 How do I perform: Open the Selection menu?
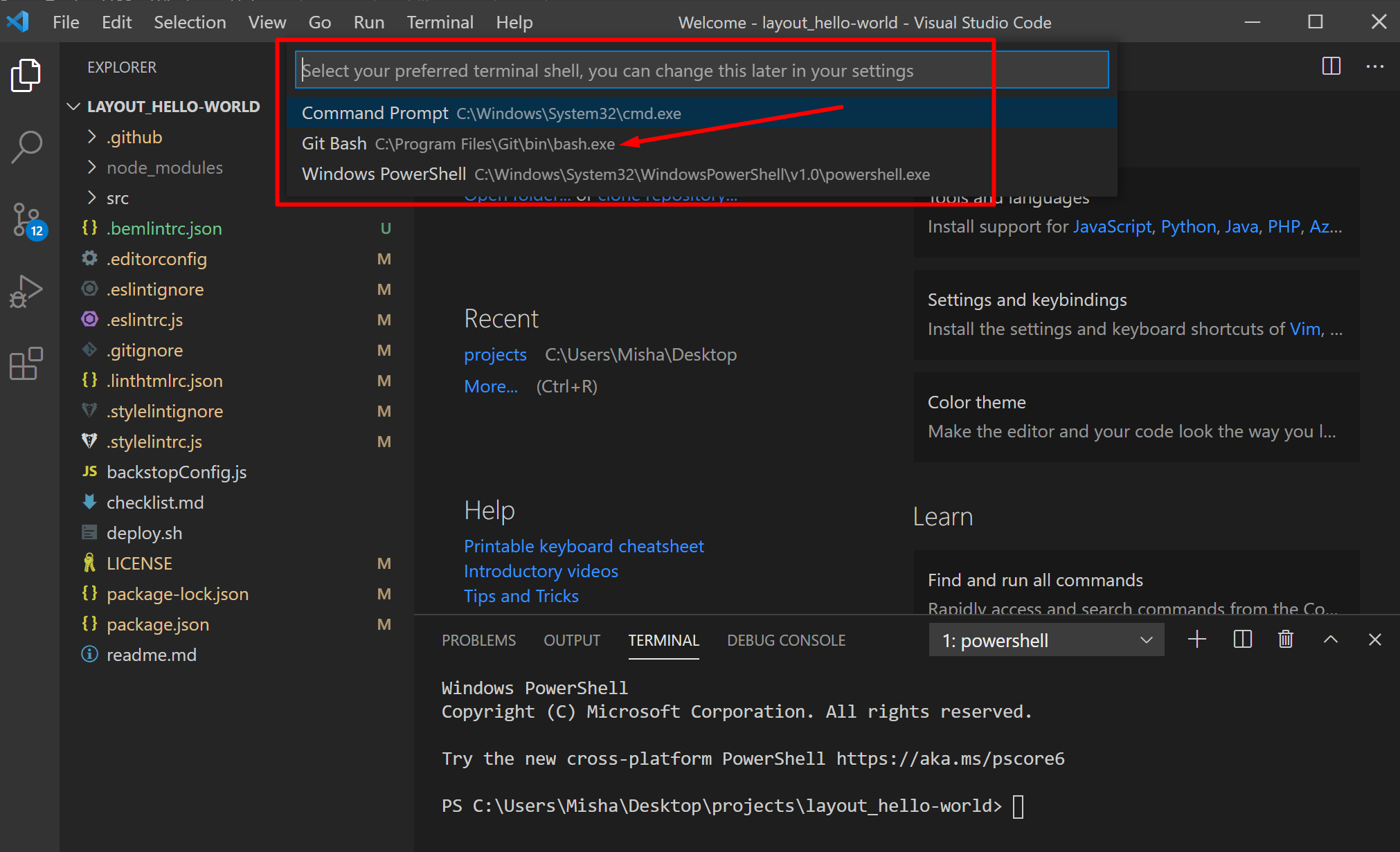(190, 22)
